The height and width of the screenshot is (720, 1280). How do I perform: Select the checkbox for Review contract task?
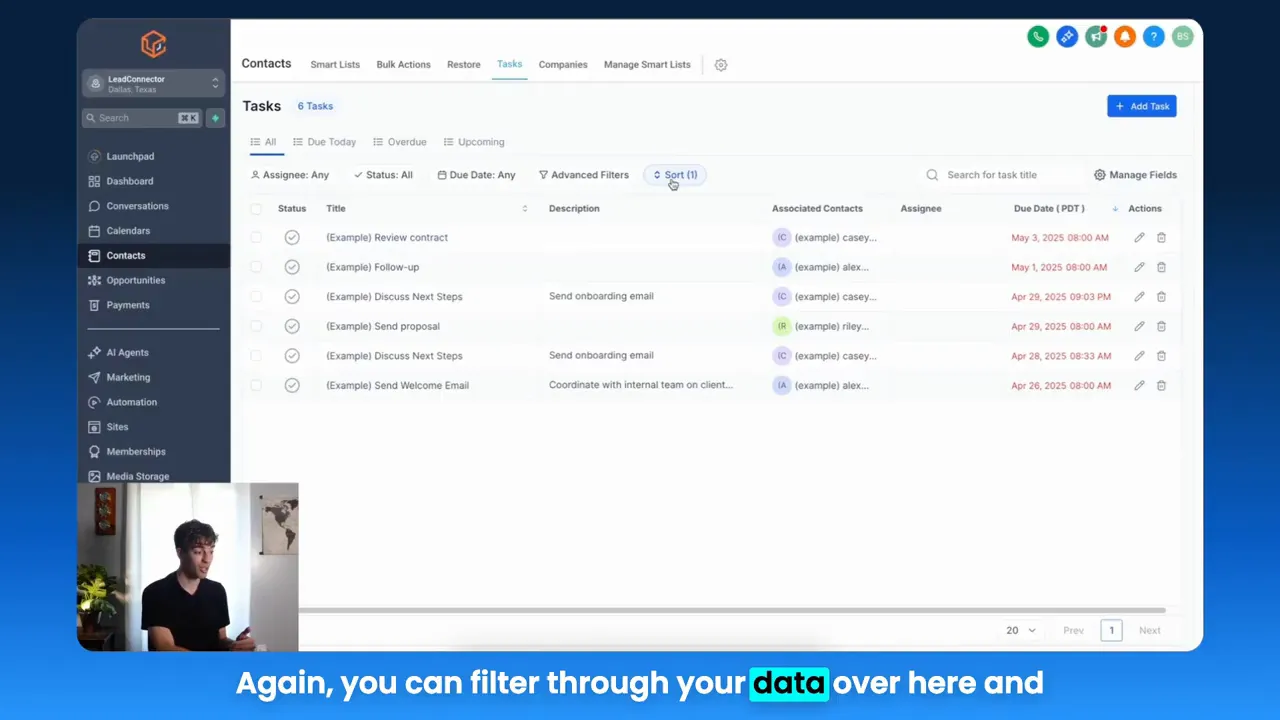(x=256, y=237)
